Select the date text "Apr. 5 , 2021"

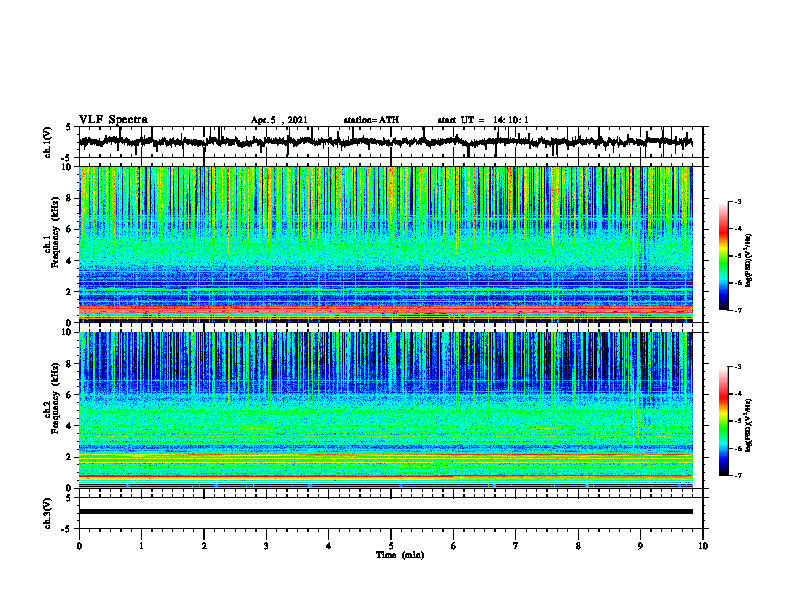tap(279, 120)
